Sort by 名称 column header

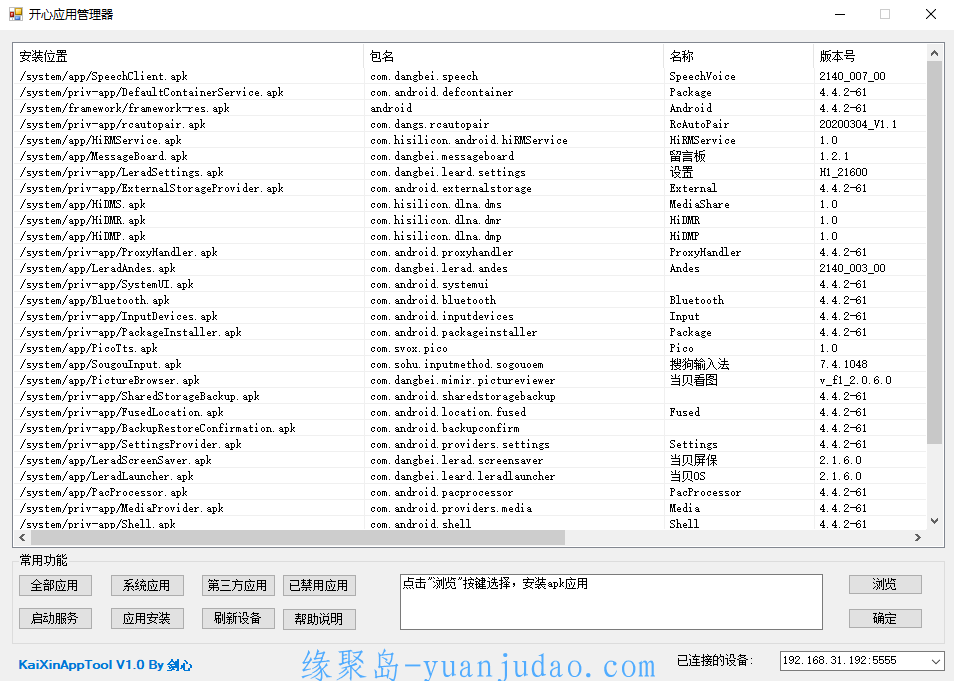pos(739,56)
